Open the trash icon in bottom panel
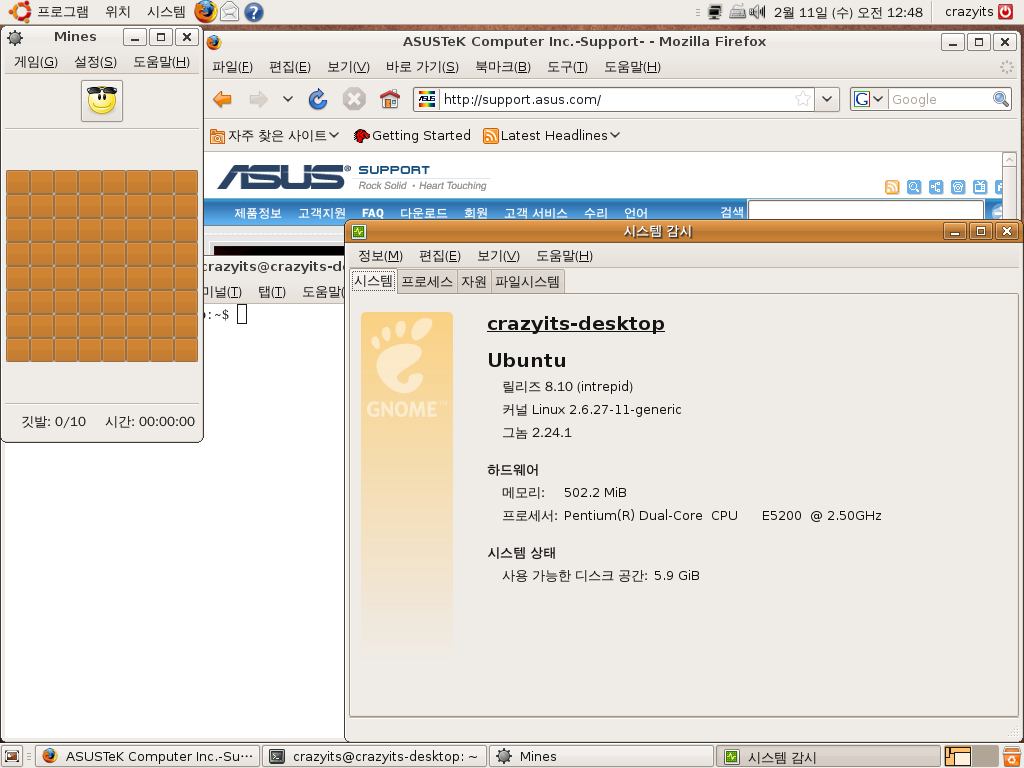Screen dimensions: 1024x768 (x=1012, y=756)
